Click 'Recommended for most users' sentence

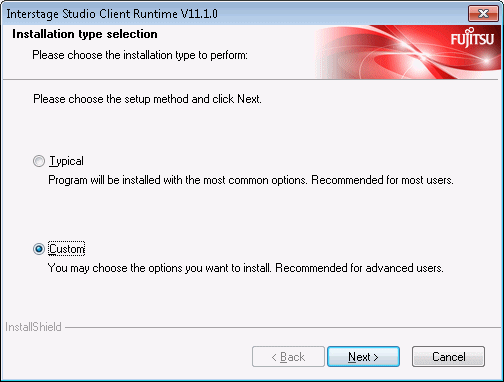(382, 180)
